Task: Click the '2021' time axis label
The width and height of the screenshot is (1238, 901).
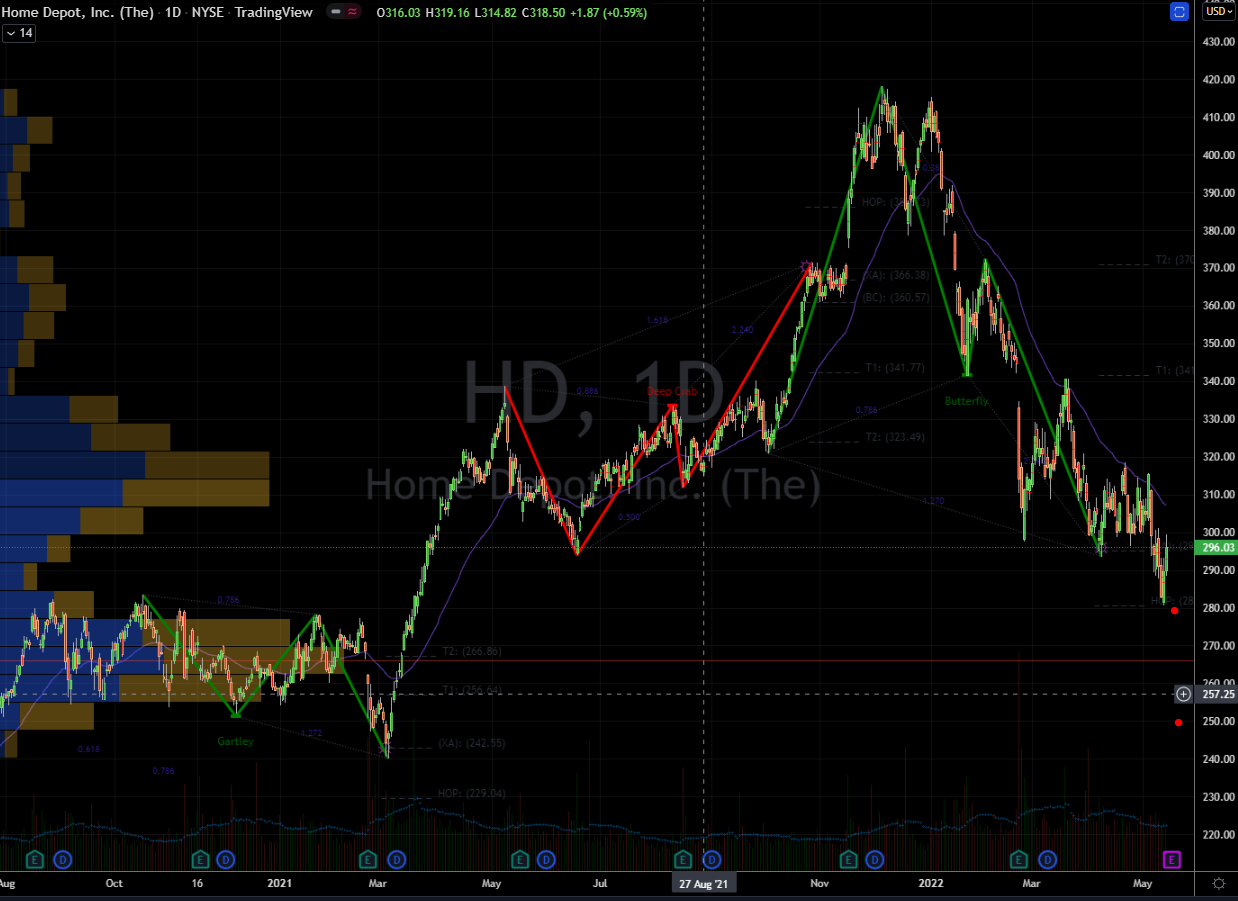Action: pyautogui.click(x=280, y=884)
